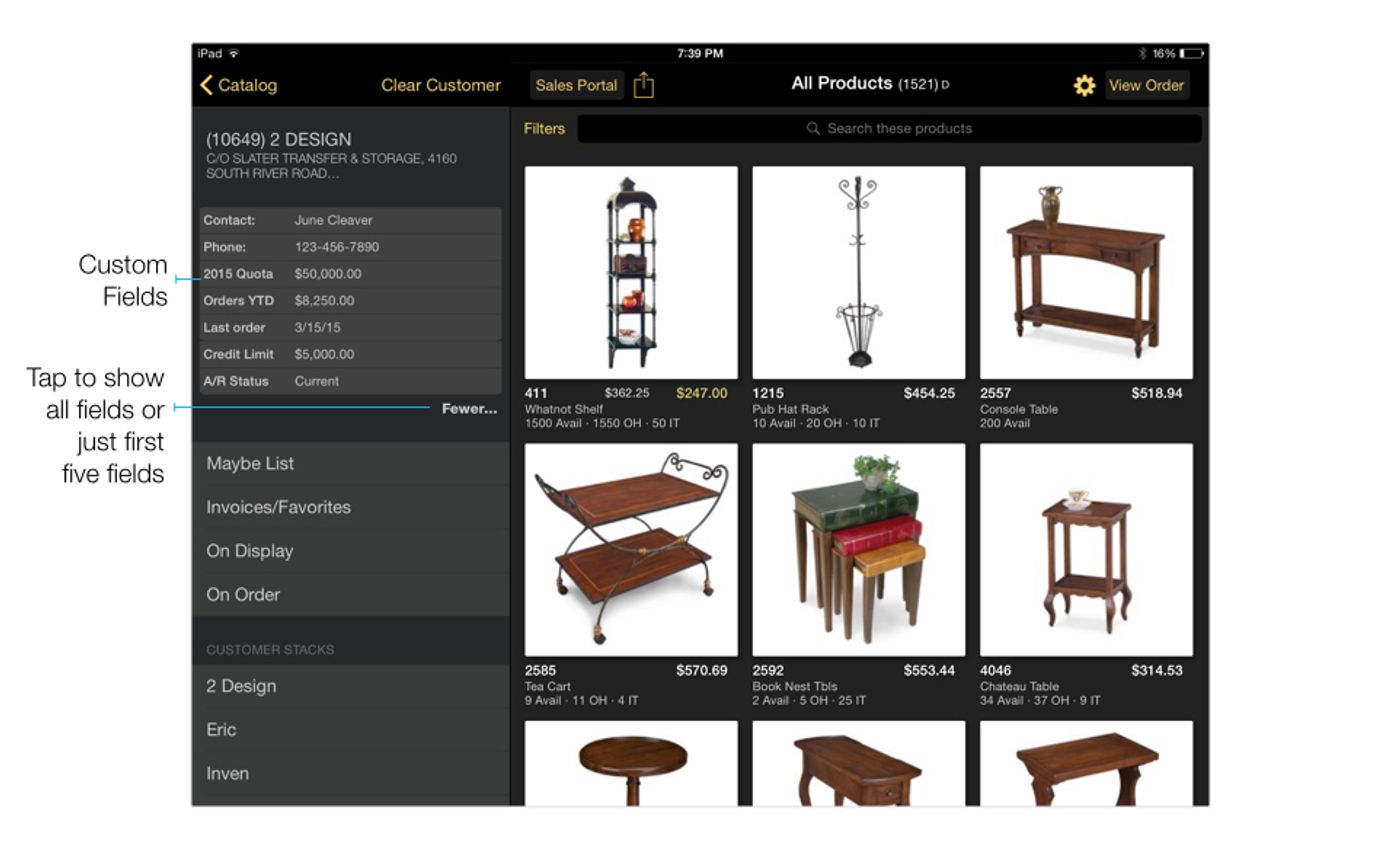Screen dimensions: 1400x863
Task: Collapse fields with Fewer...
Action: [x=469, y=408]
